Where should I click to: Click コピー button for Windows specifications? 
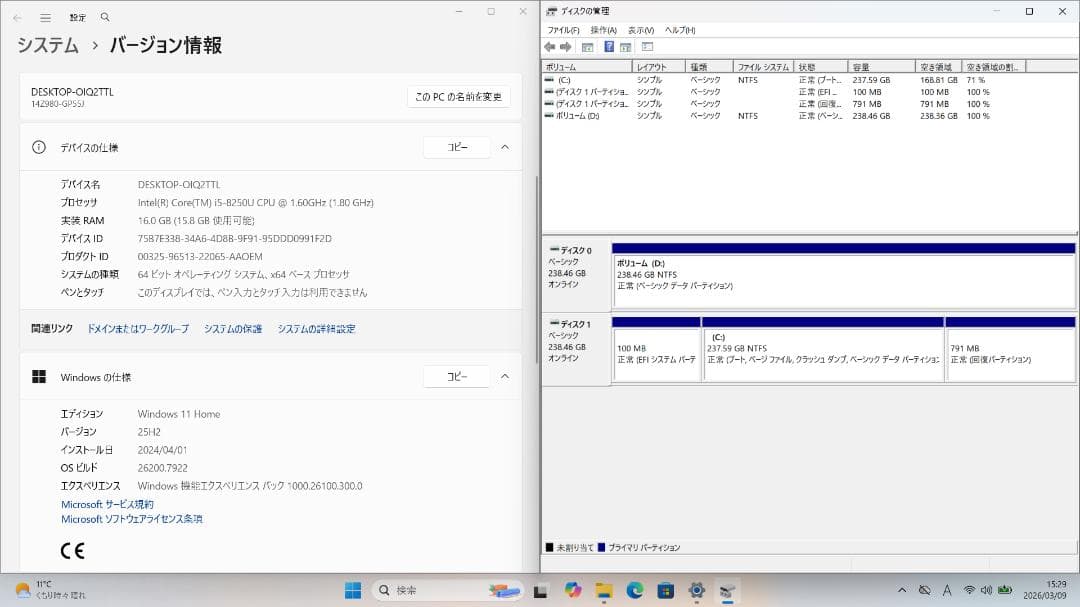click(x=457, y=377)
